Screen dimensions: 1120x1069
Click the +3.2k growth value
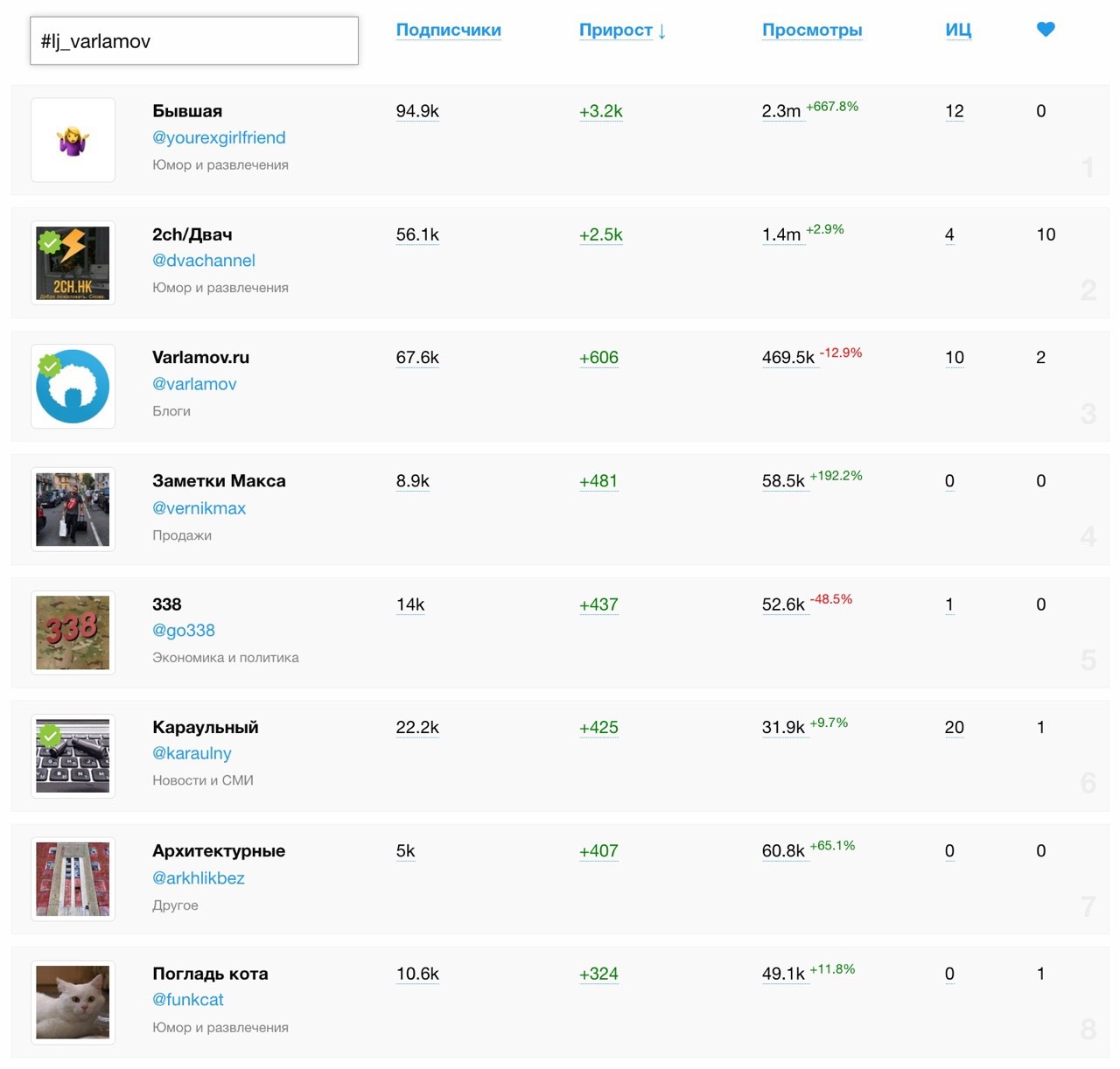tap(601, 111)
